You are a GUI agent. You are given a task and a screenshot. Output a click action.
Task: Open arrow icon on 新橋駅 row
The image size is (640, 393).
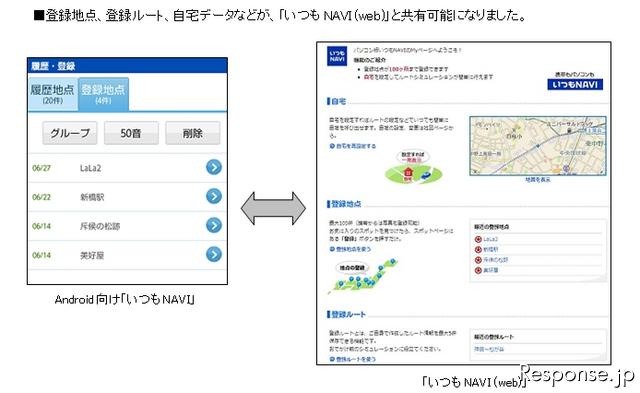tap(213, 196)
